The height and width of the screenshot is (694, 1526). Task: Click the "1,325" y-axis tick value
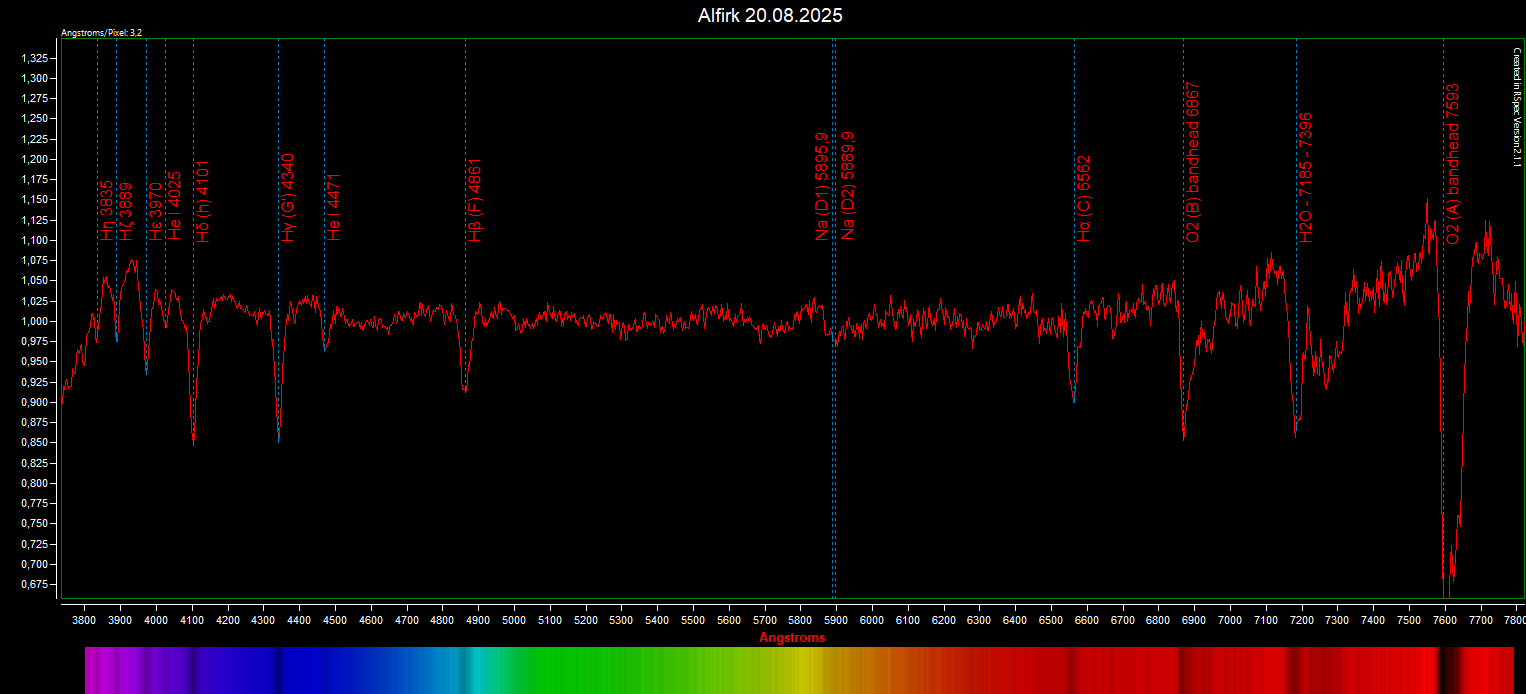point(34,58)
